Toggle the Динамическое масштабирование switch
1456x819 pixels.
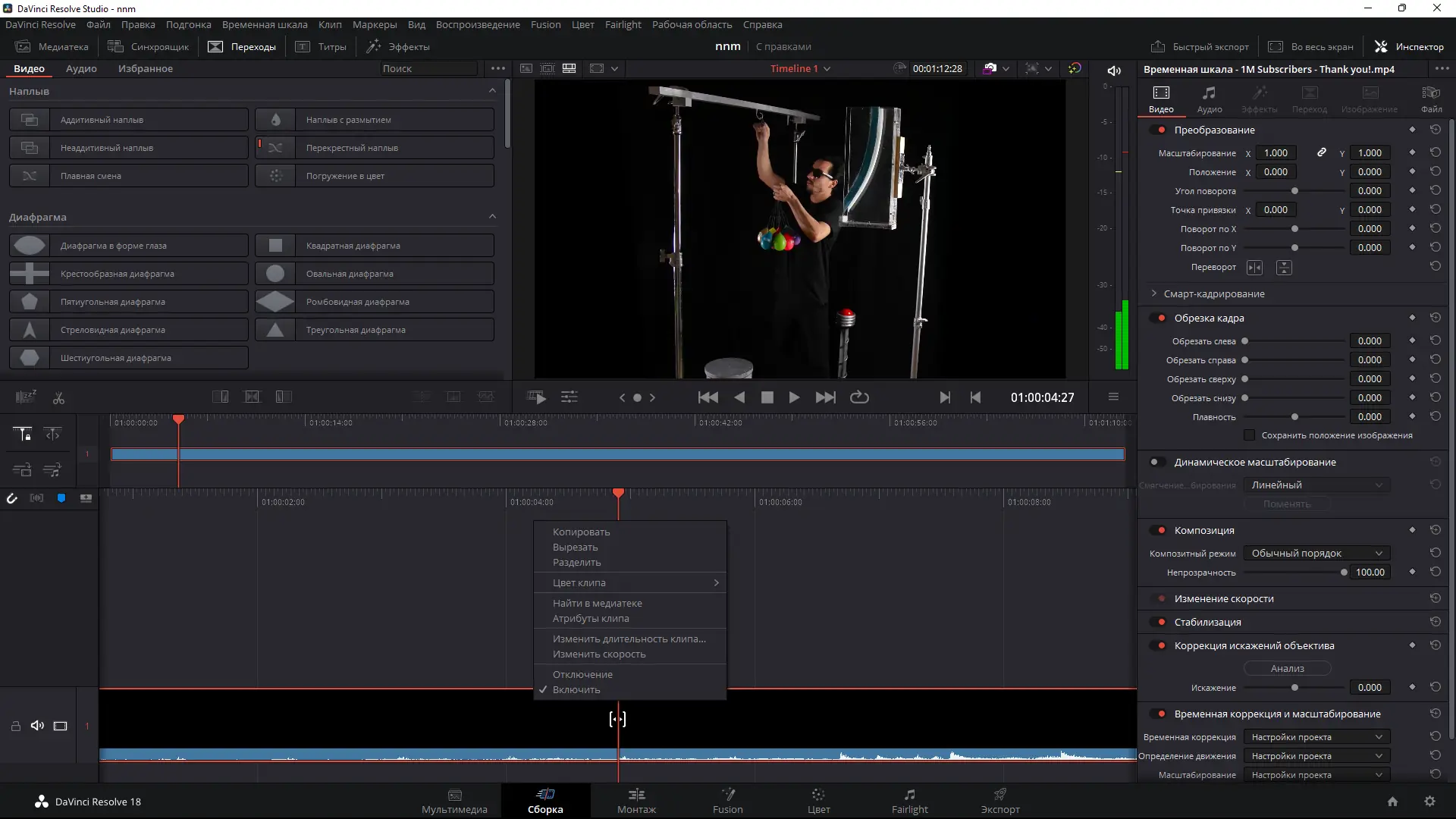point(1157,462)
